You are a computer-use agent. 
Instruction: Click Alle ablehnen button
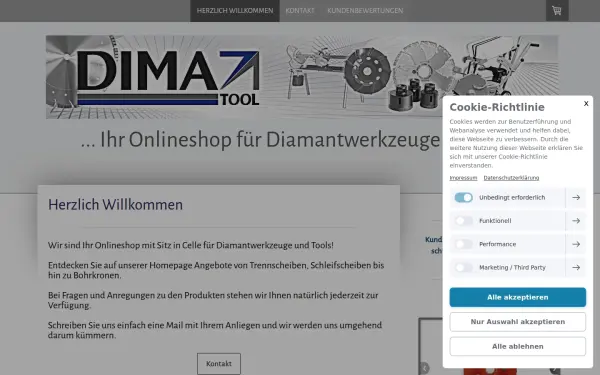[517, 346]
